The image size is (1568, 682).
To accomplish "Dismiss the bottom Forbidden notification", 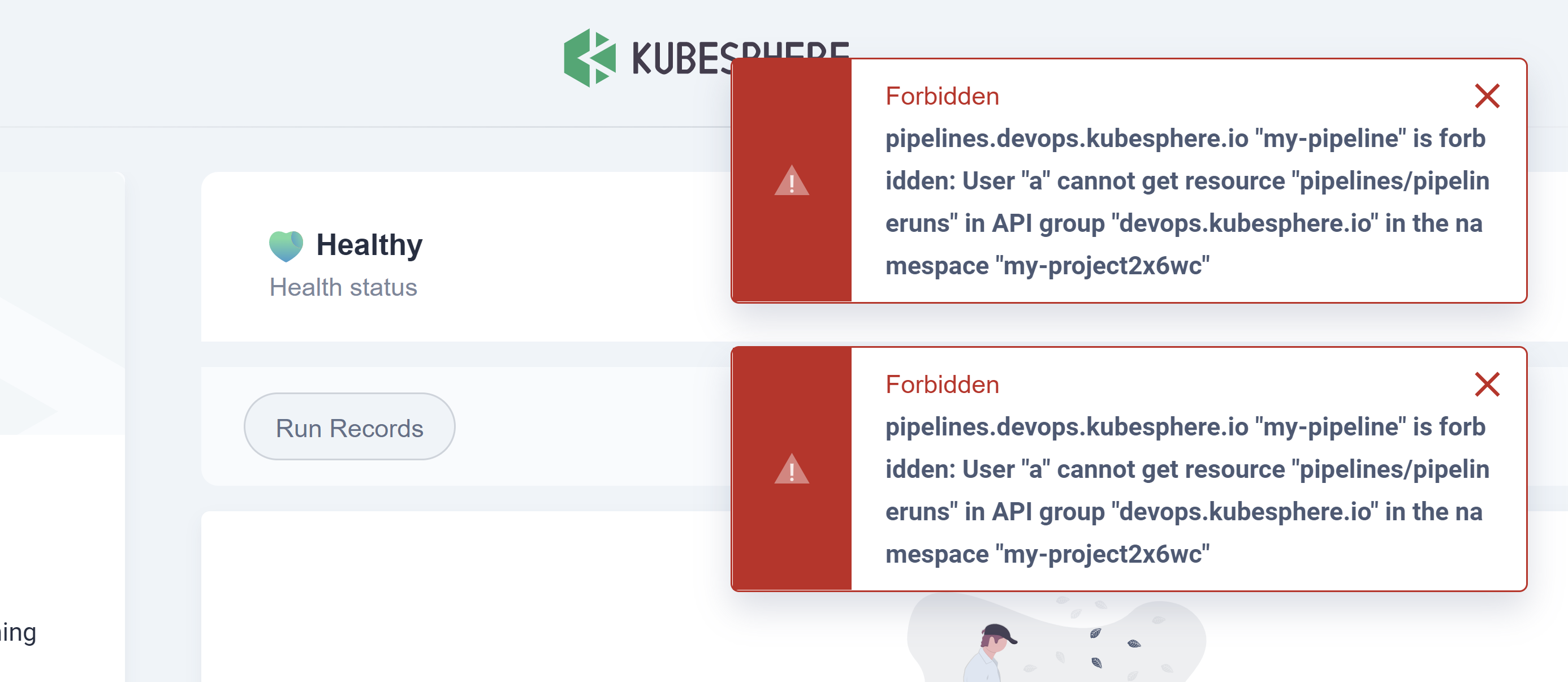I will (1487, 384).
